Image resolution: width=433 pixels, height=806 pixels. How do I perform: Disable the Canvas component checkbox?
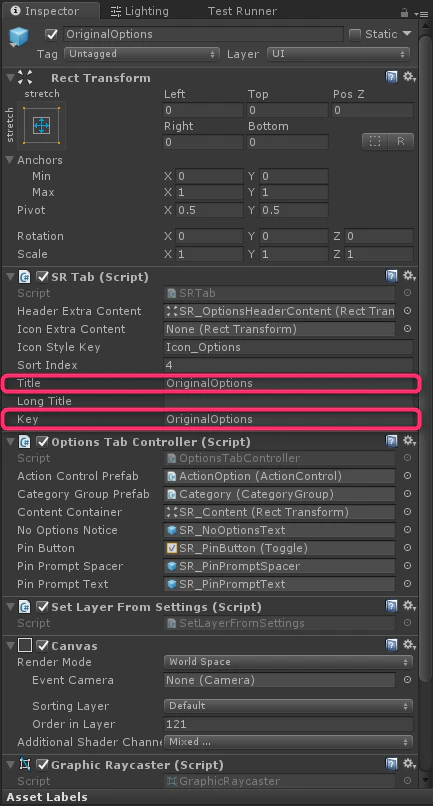click(x=43, y=645)
